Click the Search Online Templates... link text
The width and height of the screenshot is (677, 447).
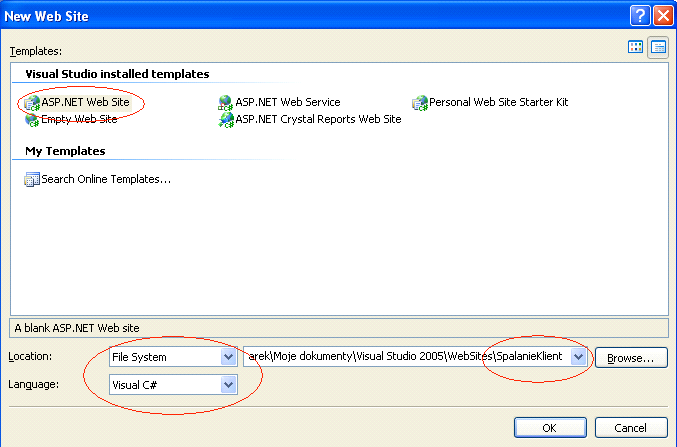tap(106, 179)
